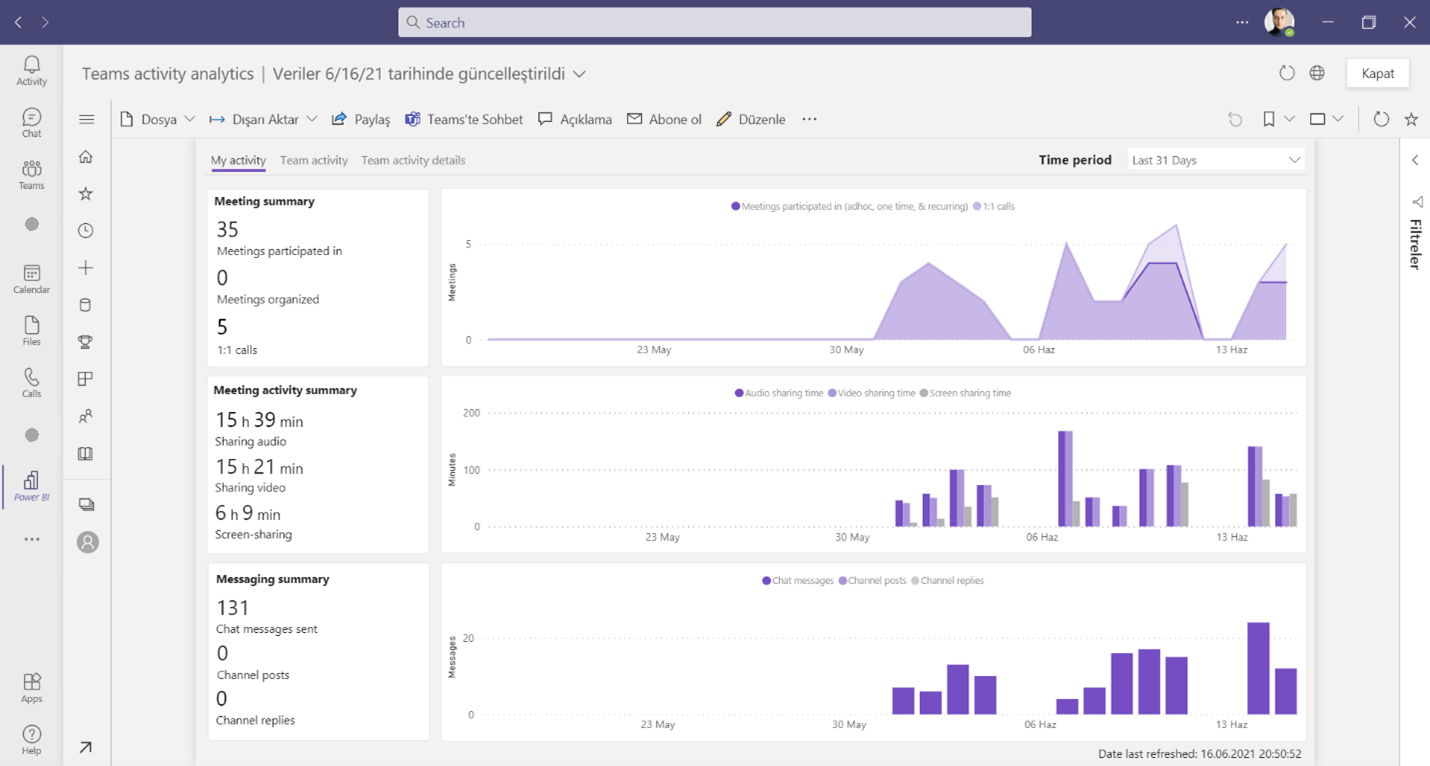Switch to My activity tab
The width and height of the screenshot is (1430, 766).
238,160
